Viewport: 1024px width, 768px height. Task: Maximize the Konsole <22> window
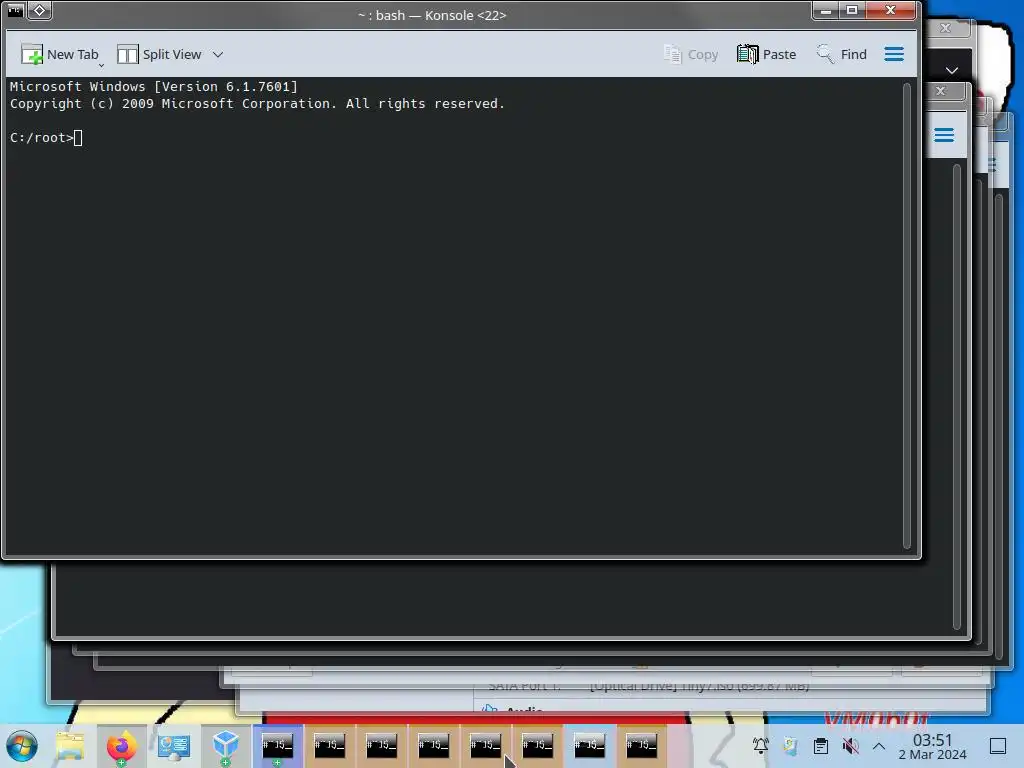coord(852,10)
